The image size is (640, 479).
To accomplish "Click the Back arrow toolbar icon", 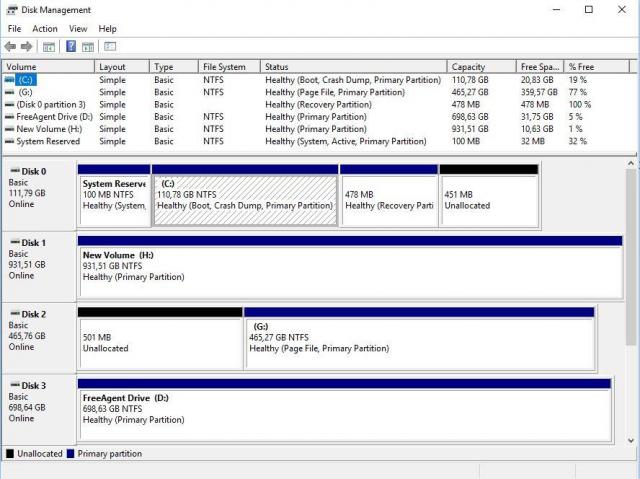I will pyautogui.click(x=11, y=46).
